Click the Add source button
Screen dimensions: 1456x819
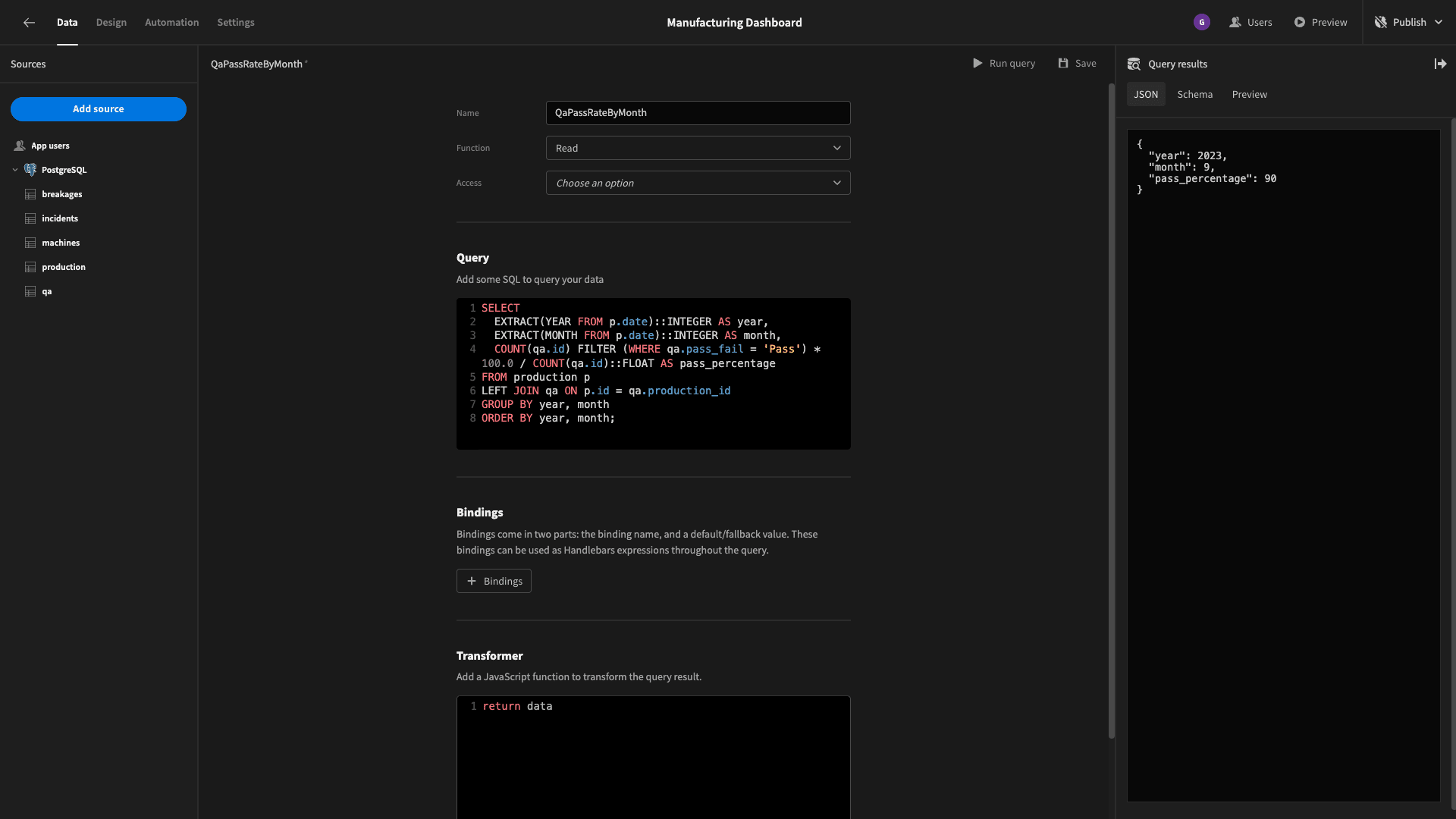[x=99, y=109]
